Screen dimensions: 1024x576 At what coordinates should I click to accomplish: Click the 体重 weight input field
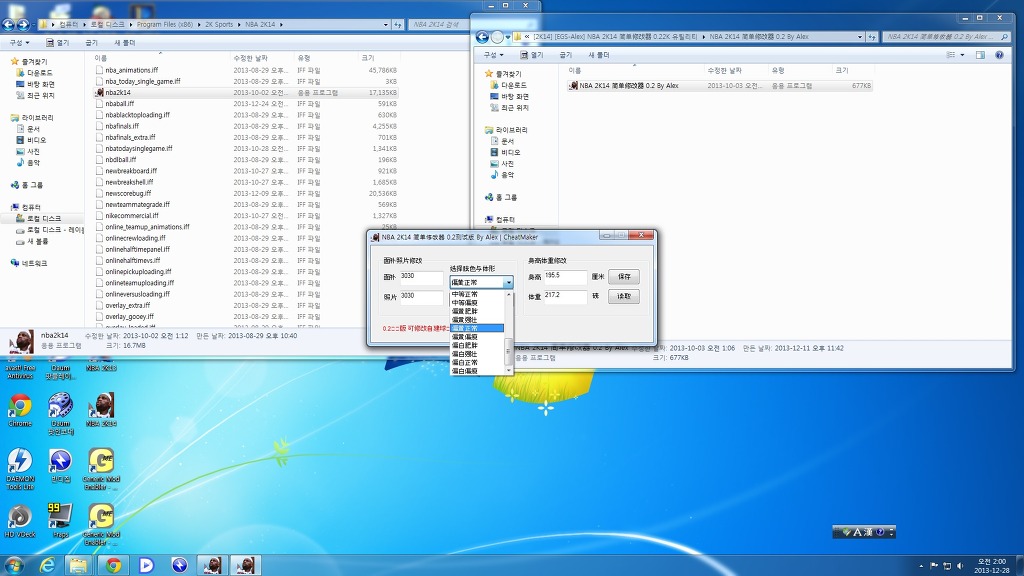(x=564, y=296)
